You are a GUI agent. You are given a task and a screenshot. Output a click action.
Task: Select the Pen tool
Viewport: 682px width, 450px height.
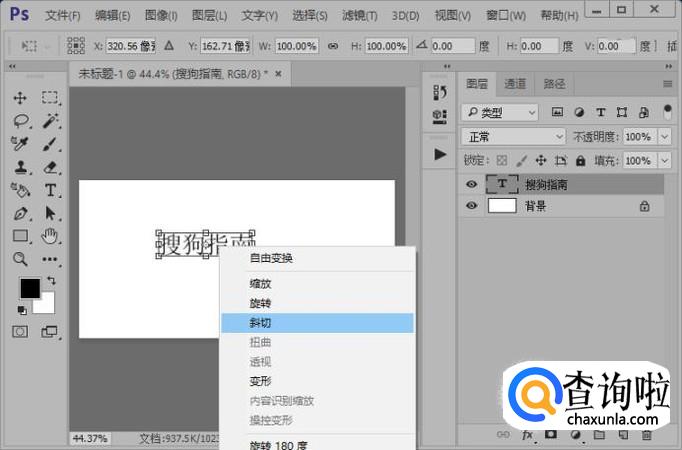pyautogui.click(x=20, y=213)
